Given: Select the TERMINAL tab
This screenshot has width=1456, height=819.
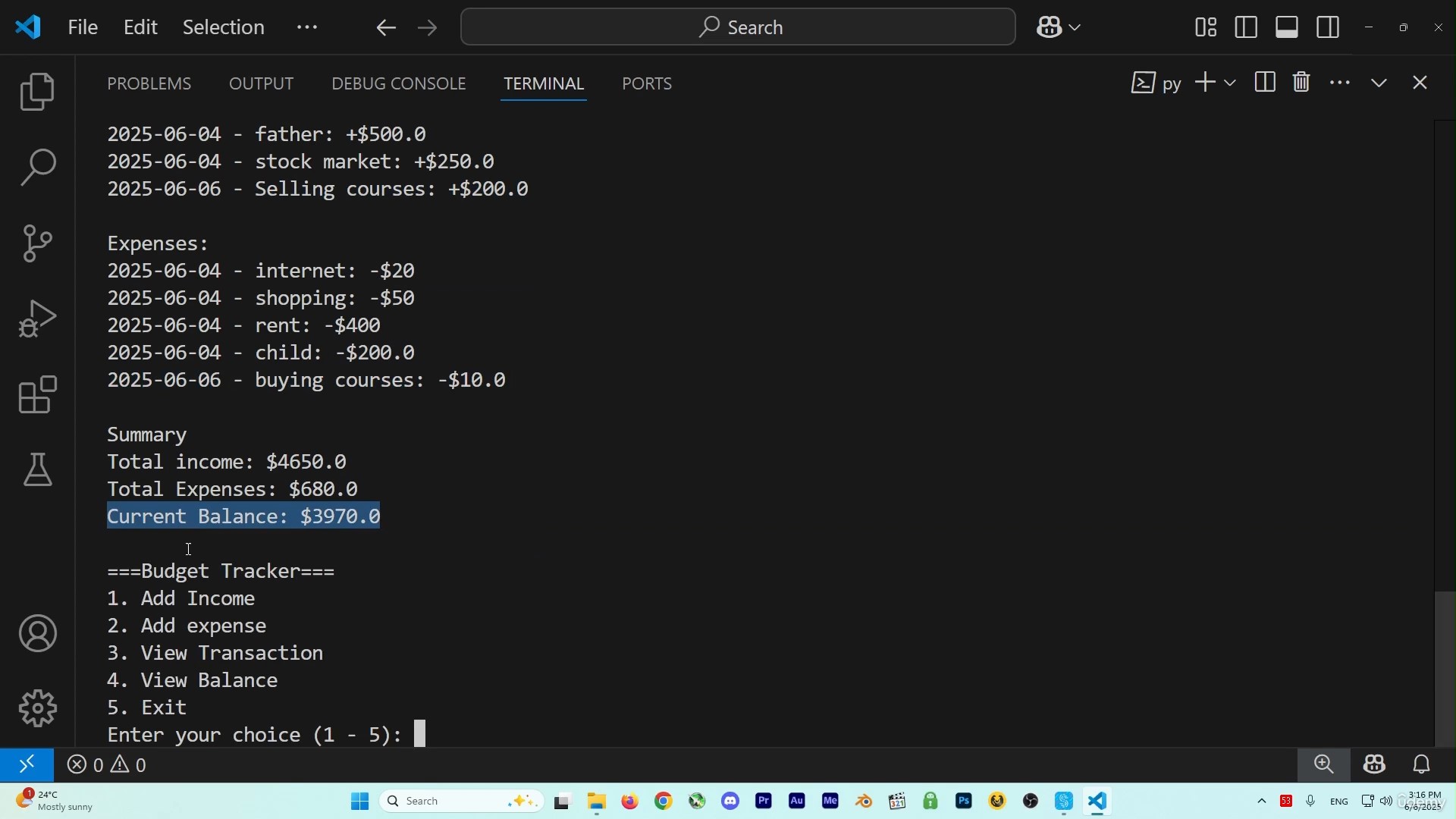Looking at the screenshot, I should (x=544, y=83).
